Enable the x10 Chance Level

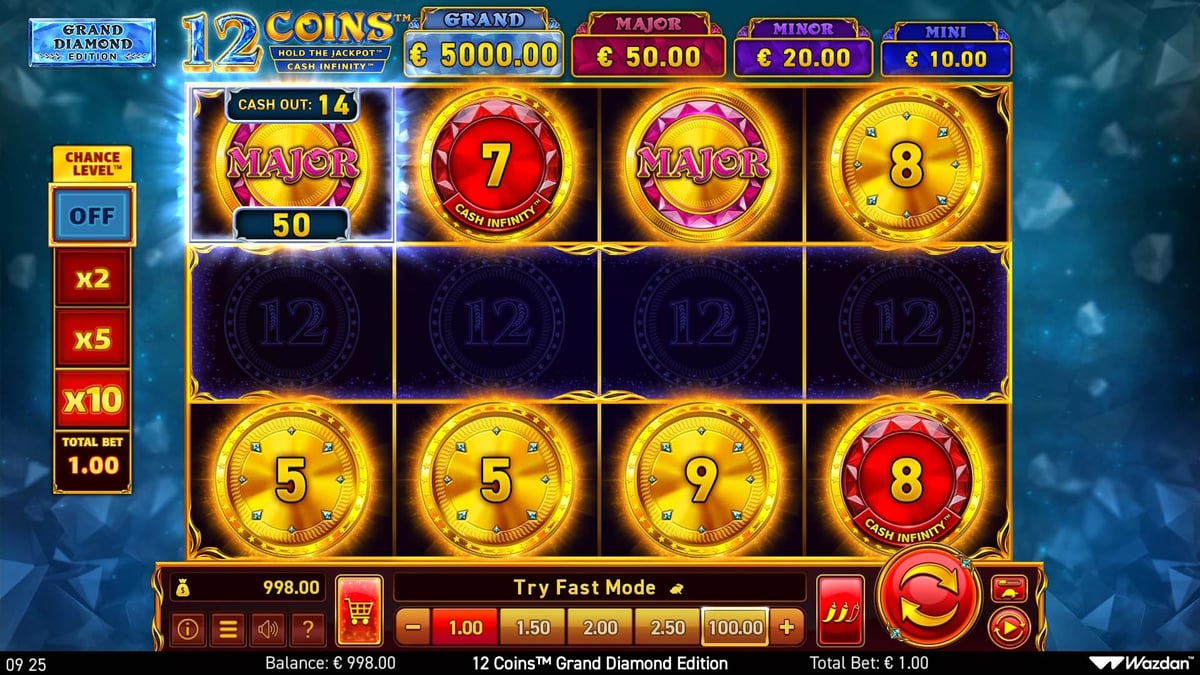[92, 400]
